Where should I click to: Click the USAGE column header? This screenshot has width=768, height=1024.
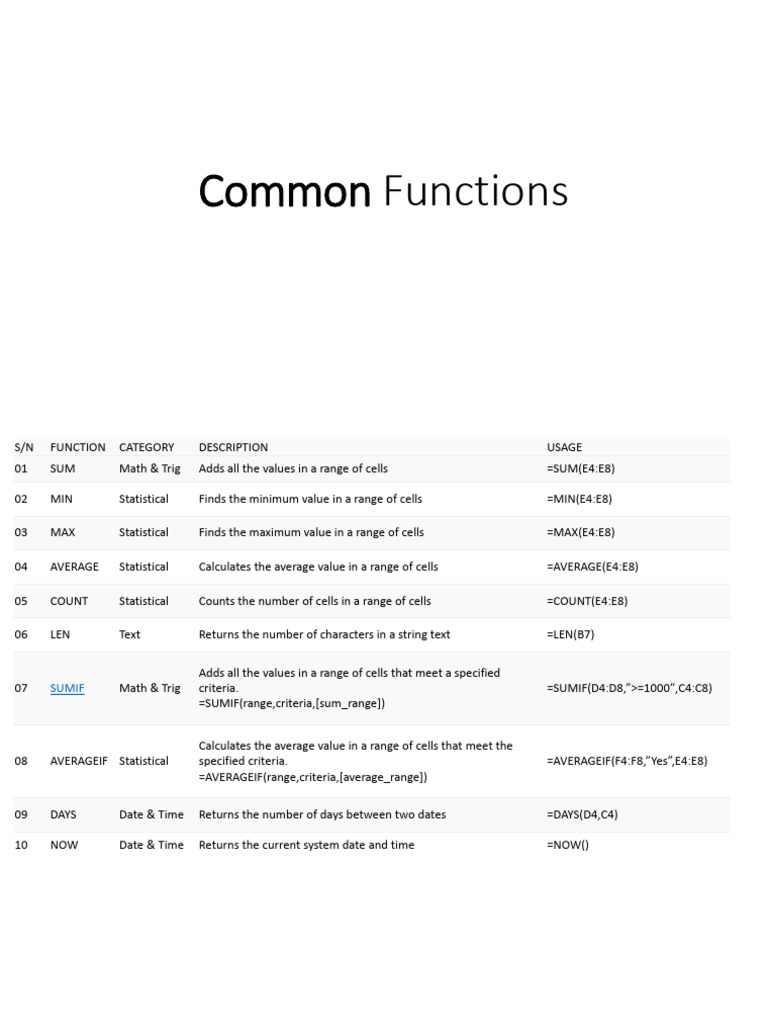pos(564,447)
